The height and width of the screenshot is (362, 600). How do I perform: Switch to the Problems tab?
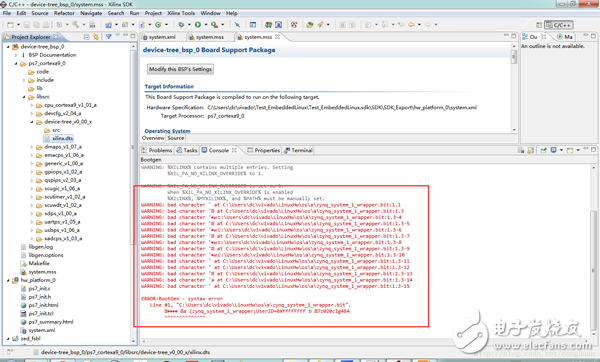pos(157,150)
